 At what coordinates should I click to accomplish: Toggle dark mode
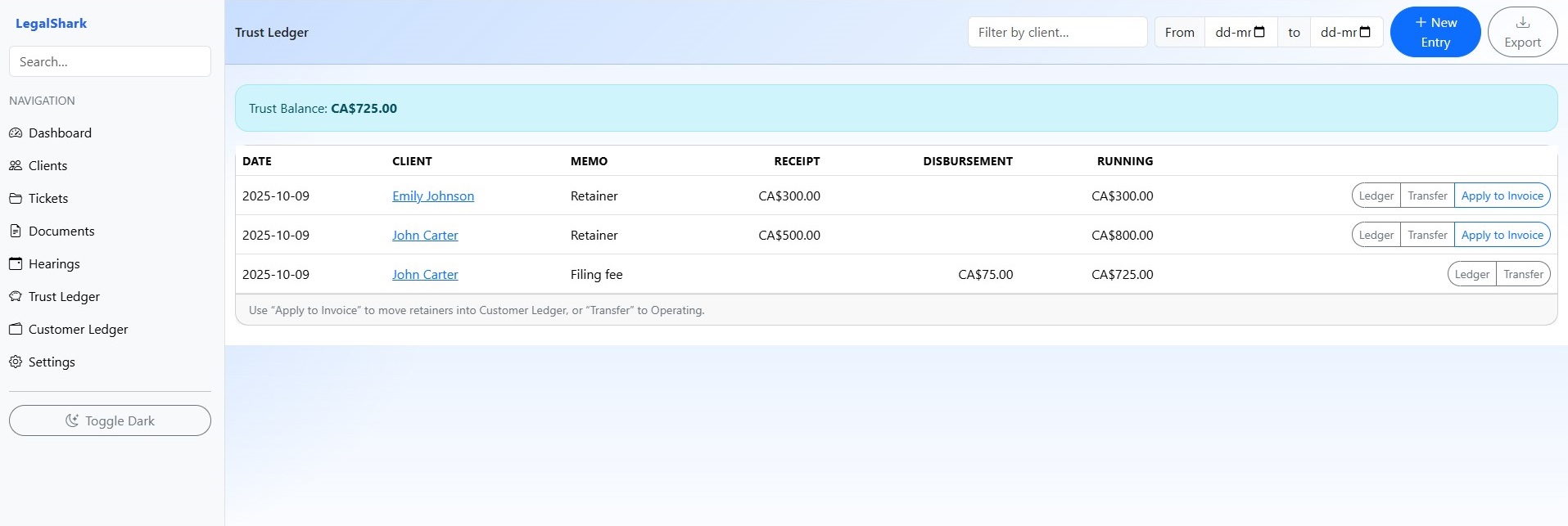tap(110, 420)
